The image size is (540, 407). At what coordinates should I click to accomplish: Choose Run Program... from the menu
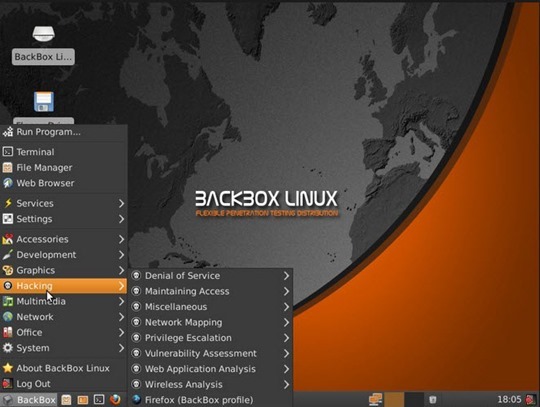tap(63, 132)
